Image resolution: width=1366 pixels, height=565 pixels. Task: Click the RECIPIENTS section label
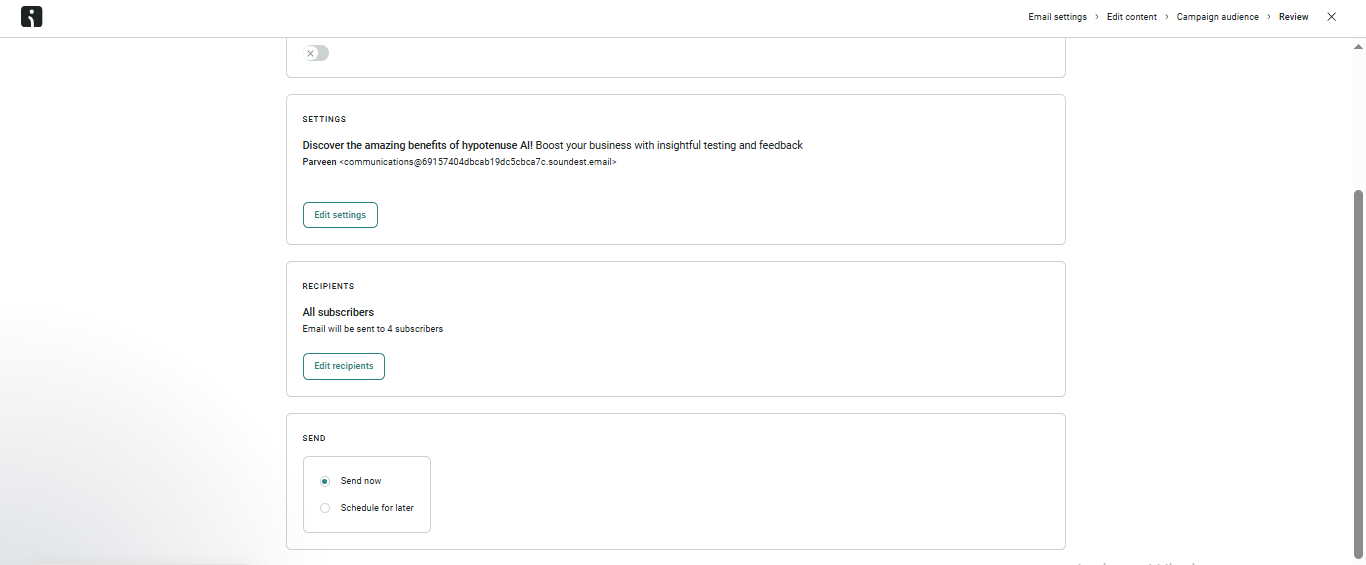[x=328, y=286]
